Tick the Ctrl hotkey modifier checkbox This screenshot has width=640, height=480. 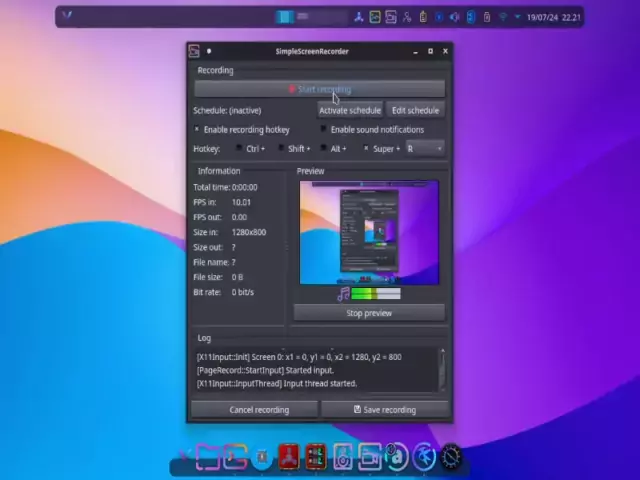pyautogui.click(x=239, y=149)
